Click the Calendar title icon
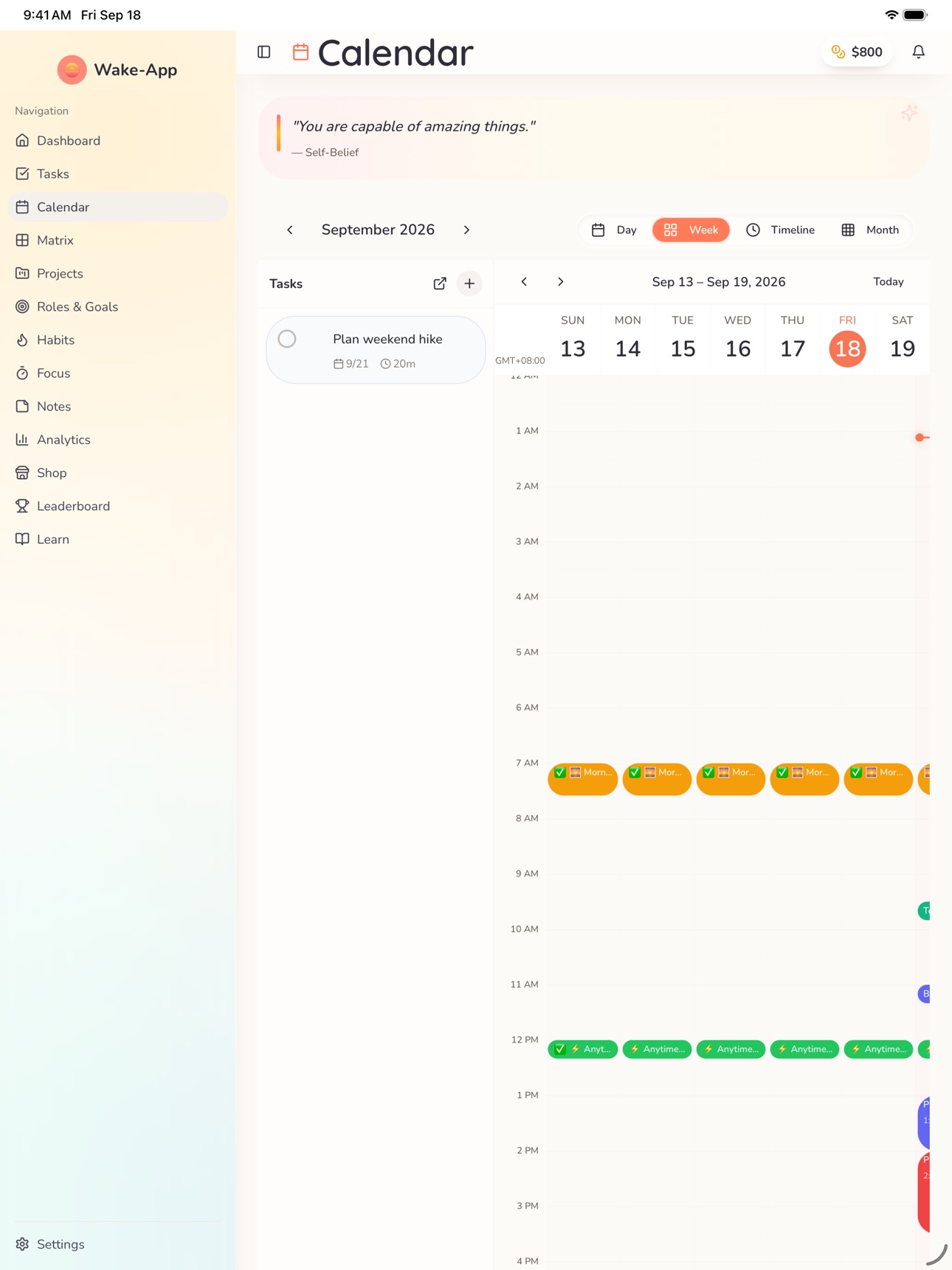952x1270 pixels. click(x=300, y=52)
